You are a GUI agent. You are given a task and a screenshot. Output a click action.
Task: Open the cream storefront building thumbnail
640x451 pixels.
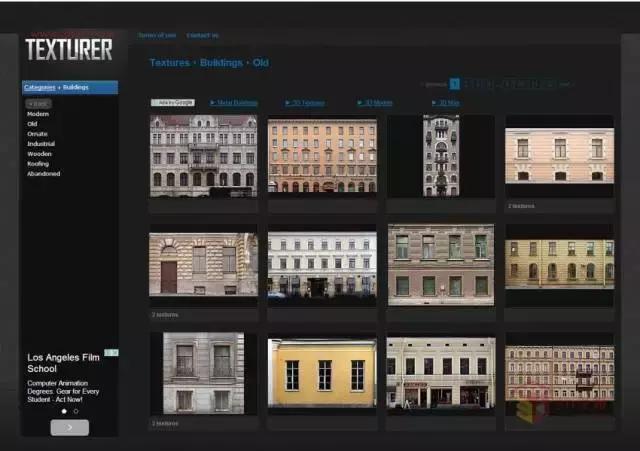pyautogui.click(x=441, y=373)
